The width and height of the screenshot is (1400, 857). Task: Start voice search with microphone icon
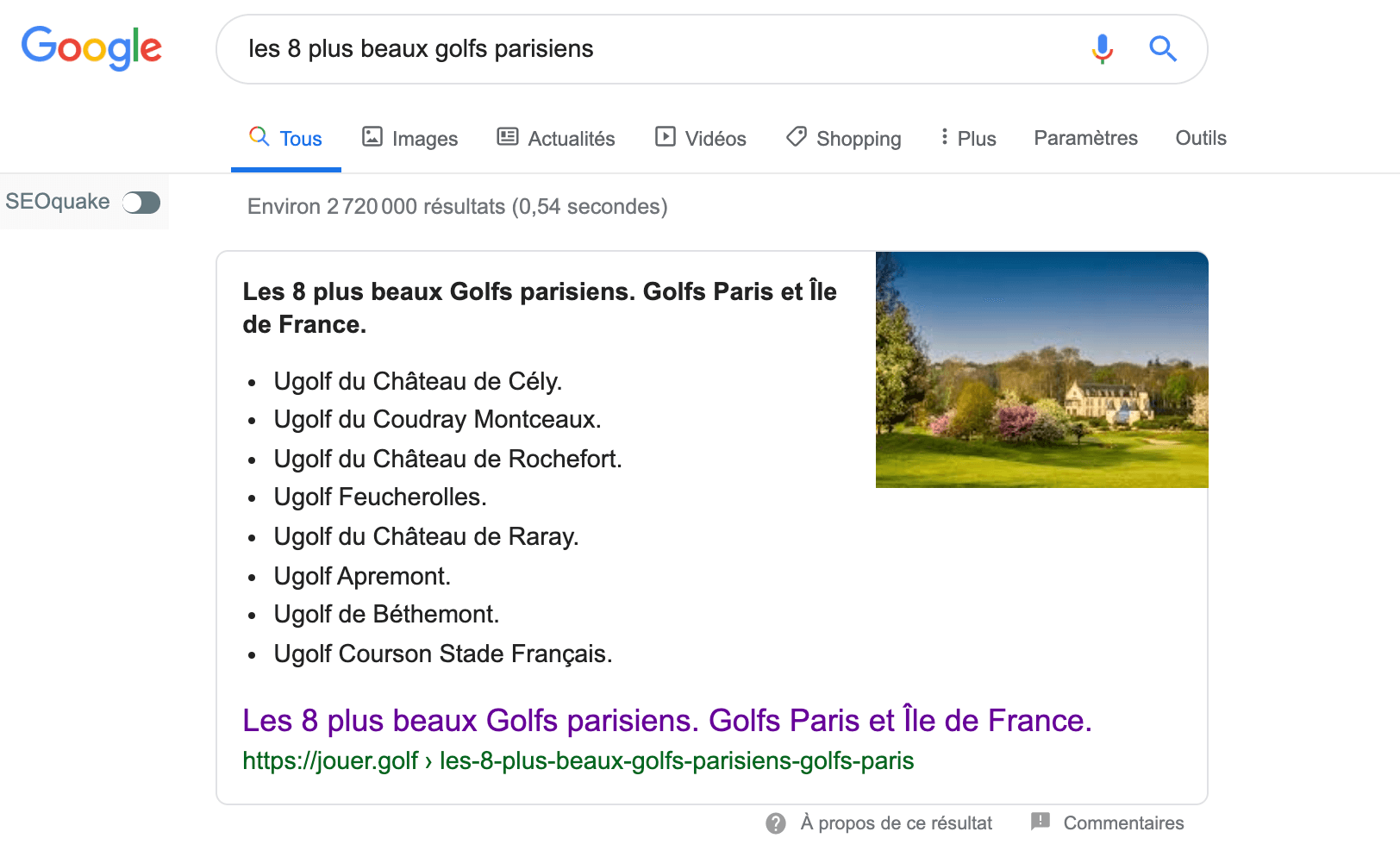tap(1102, 49)
